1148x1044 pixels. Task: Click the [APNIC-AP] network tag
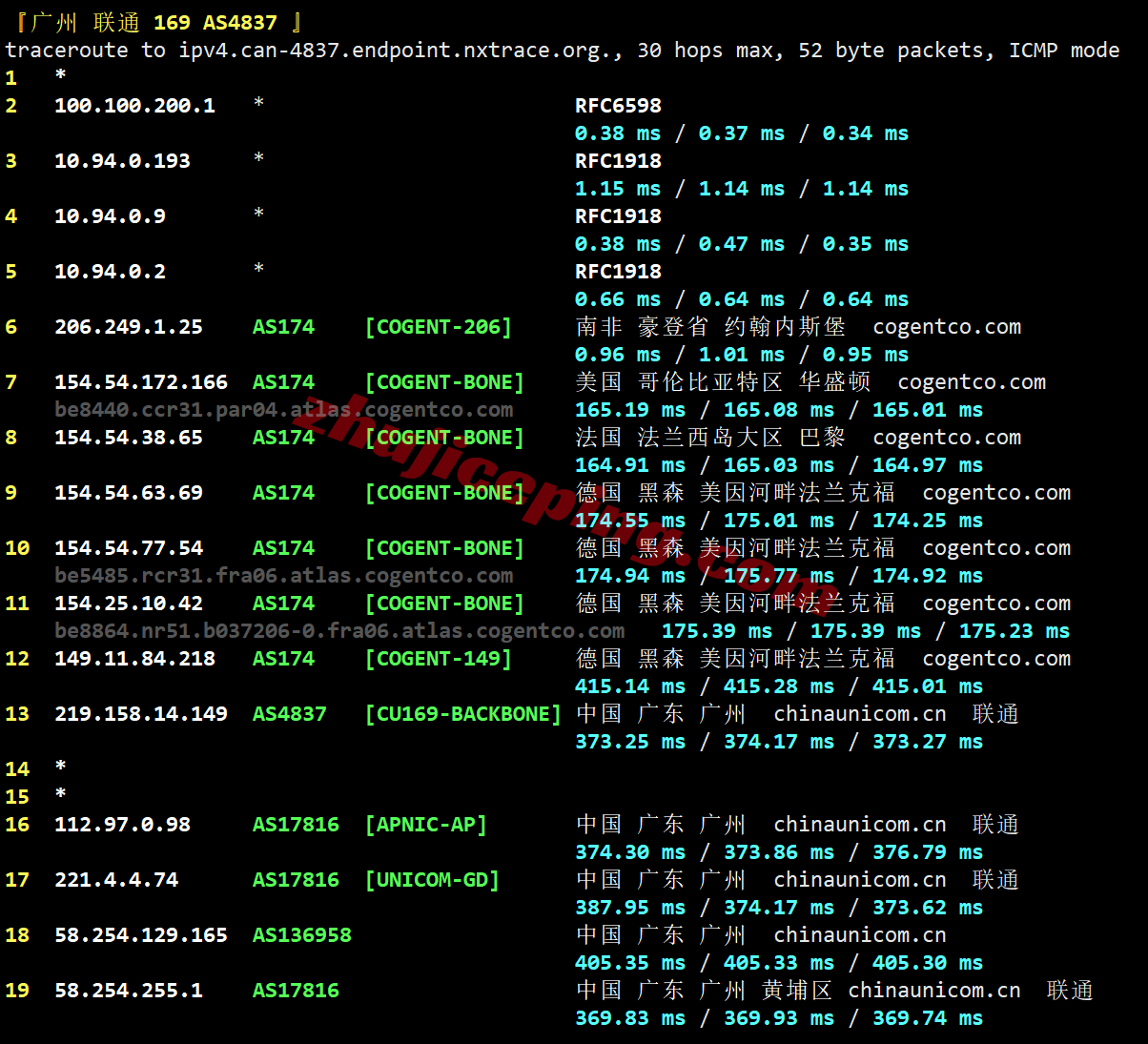pos(425,825)
